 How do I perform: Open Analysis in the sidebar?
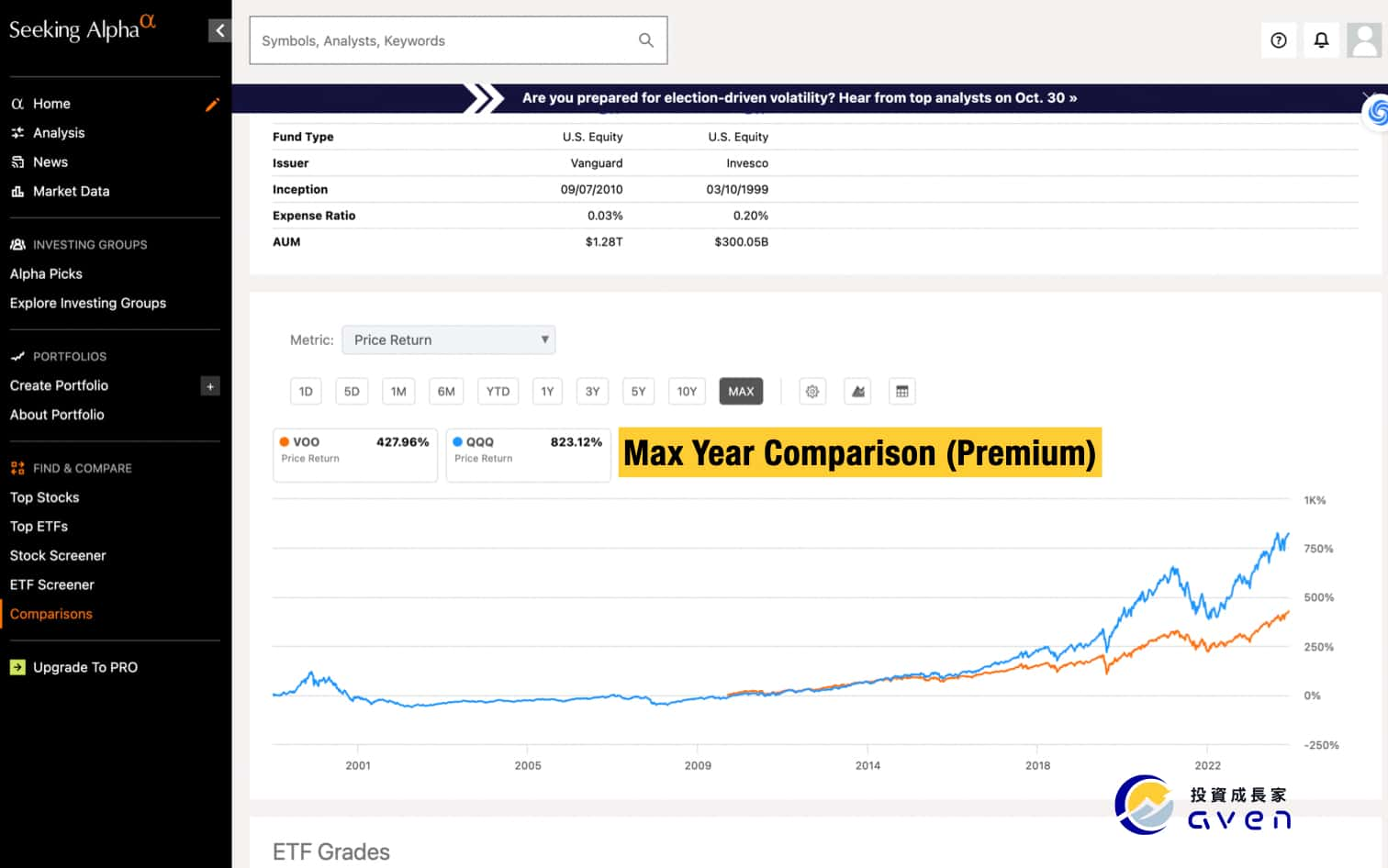pos(59,133)
